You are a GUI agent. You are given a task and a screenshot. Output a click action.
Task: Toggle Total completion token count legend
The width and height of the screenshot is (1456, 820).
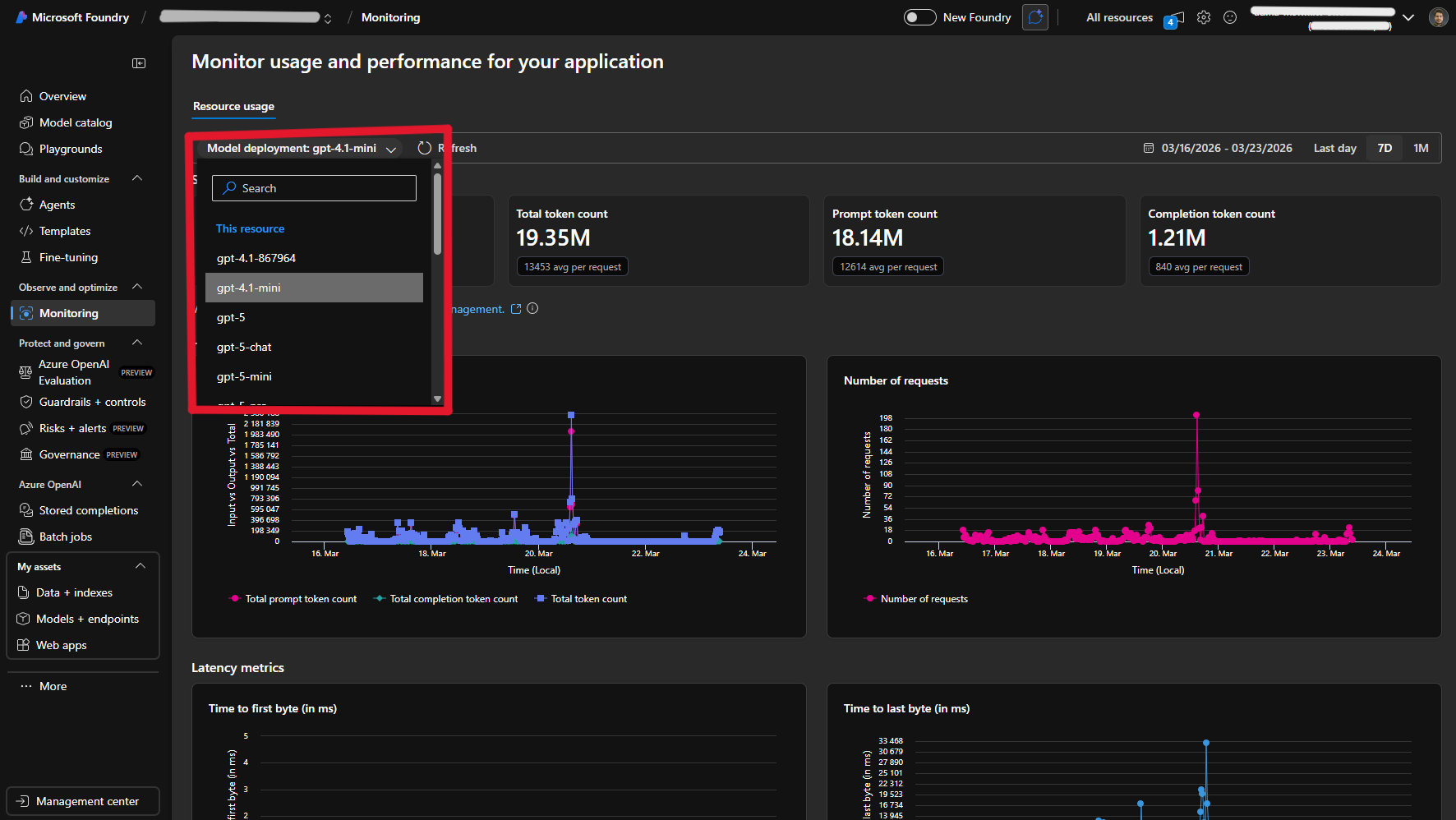pos(446,599)
